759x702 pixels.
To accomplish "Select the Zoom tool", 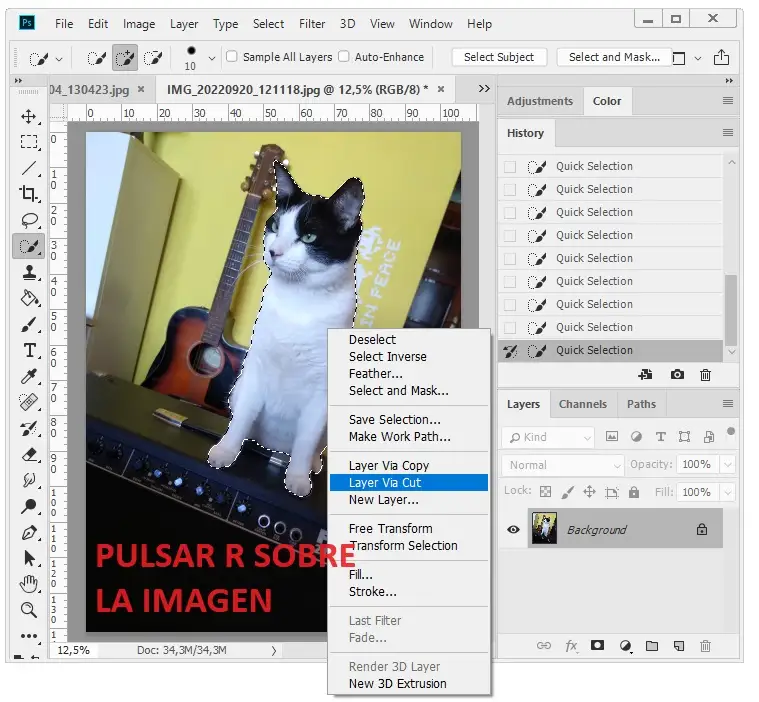I will (x=29, y=610).
